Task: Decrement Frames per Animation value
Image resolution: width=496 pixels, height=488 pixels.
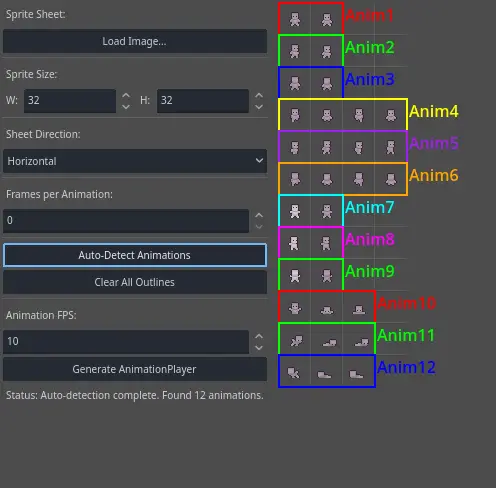Action: [x=259, y=227]
